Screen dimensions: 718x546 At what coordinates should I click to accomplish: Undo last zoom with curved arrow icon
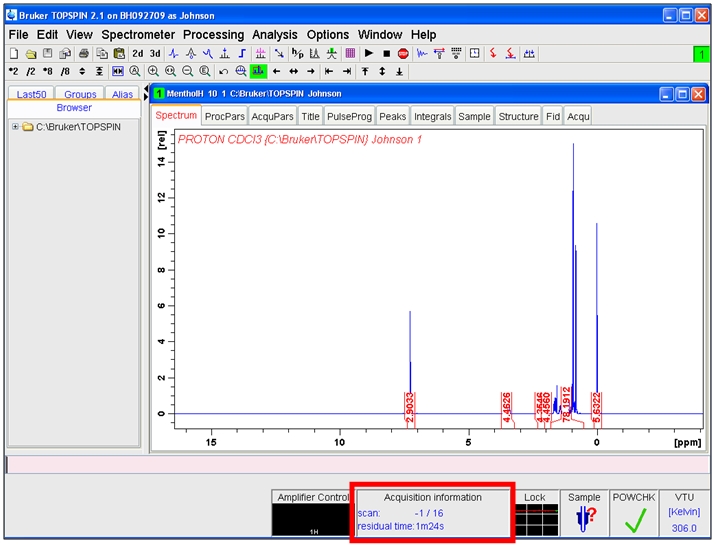coord(223,71)
